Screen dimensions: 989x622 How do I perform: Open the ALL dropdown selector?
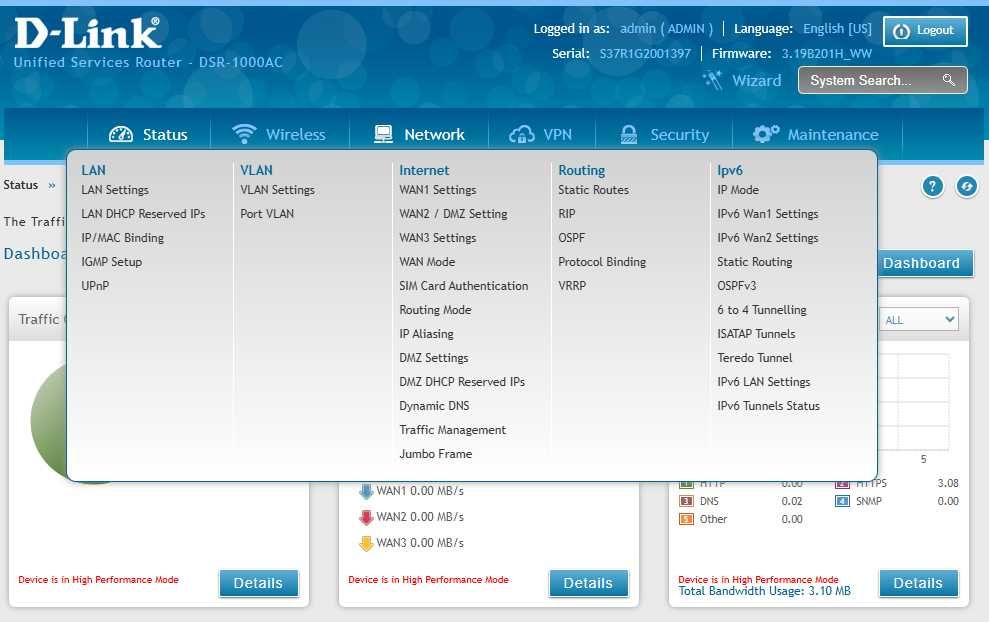point(919,319)
